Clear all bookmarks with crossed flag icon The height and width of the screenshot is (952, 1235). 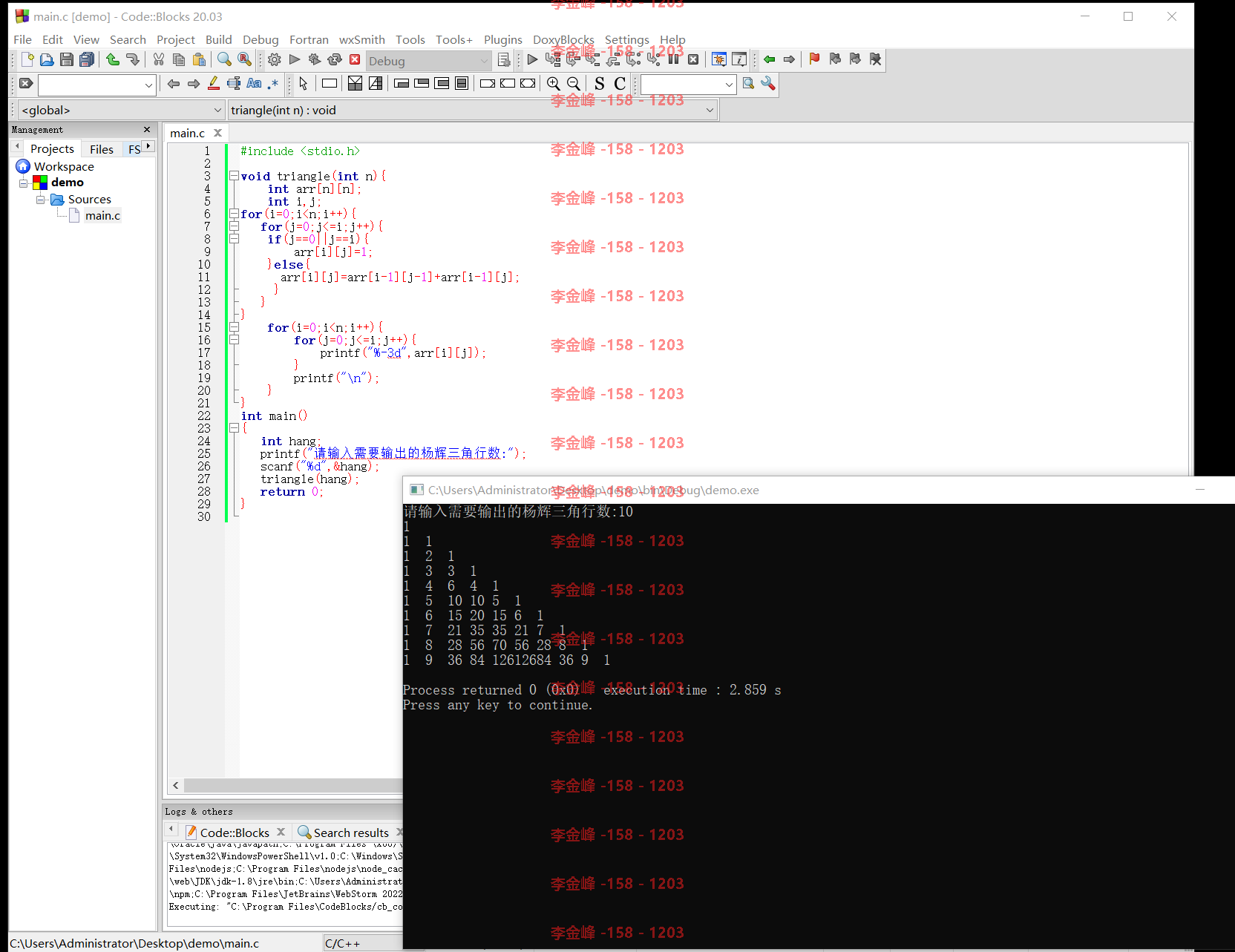tap(876, 59)
